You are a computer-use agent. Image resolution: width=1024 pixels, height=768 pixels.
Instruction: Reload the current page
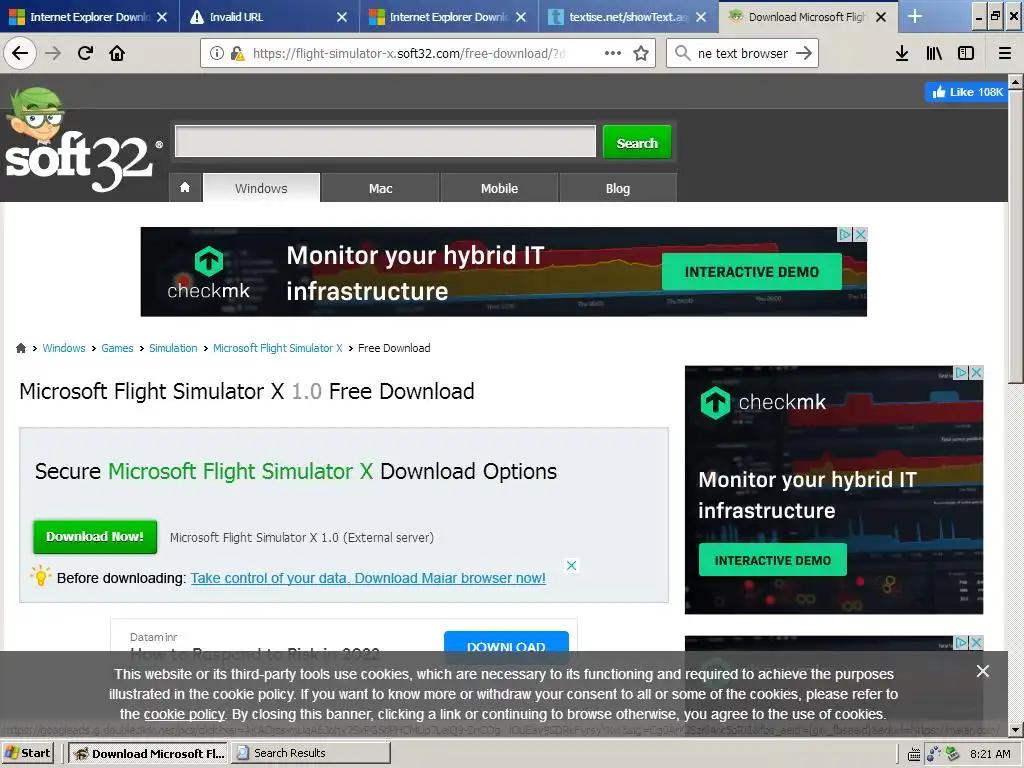[x=86, y=53]
